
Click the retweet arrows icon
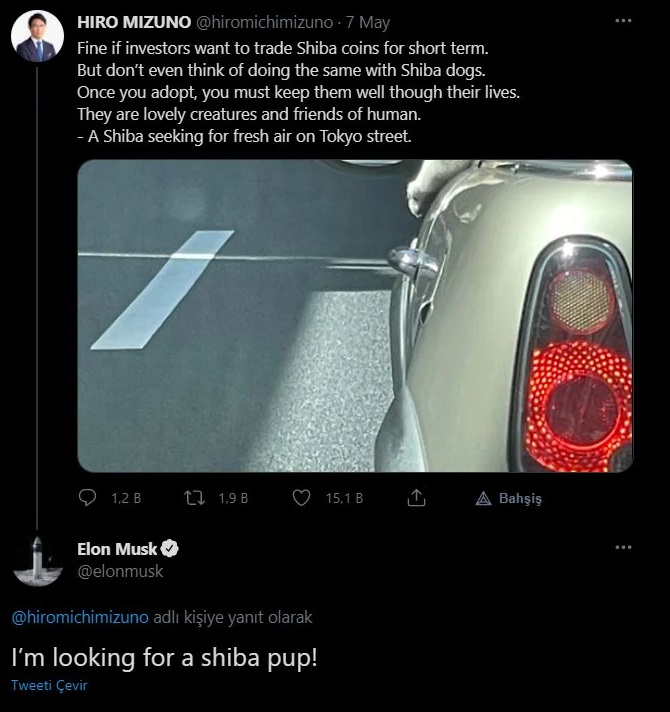195,497
